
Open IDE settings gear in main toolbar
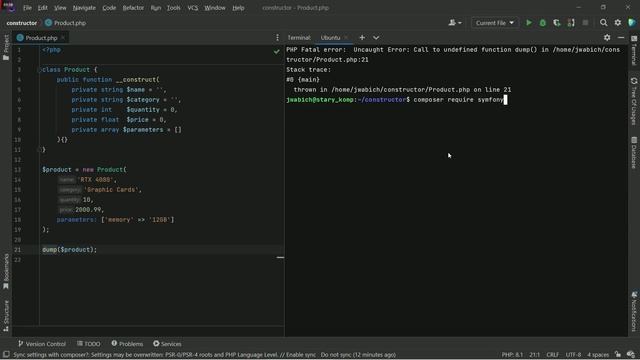point(618,23)
